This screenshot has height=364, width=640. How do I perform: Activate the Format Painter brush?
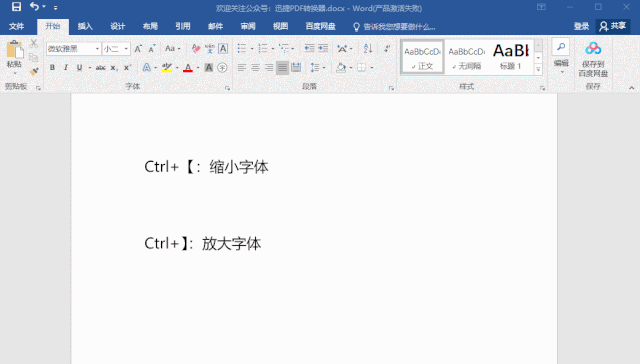pyautogui.click(x=33, y=71)
